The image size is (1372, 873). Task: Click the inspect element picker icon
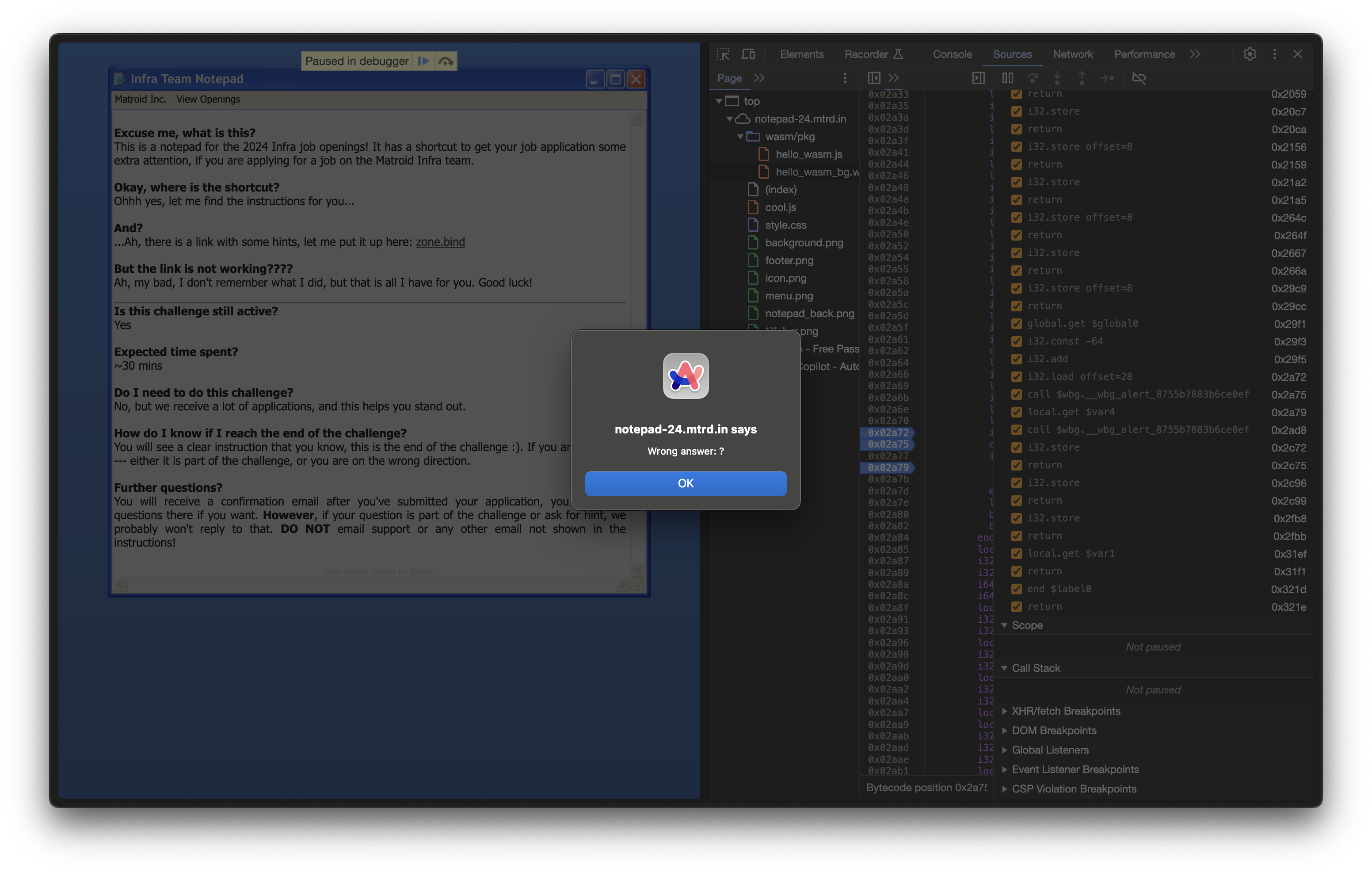(723, 54)
